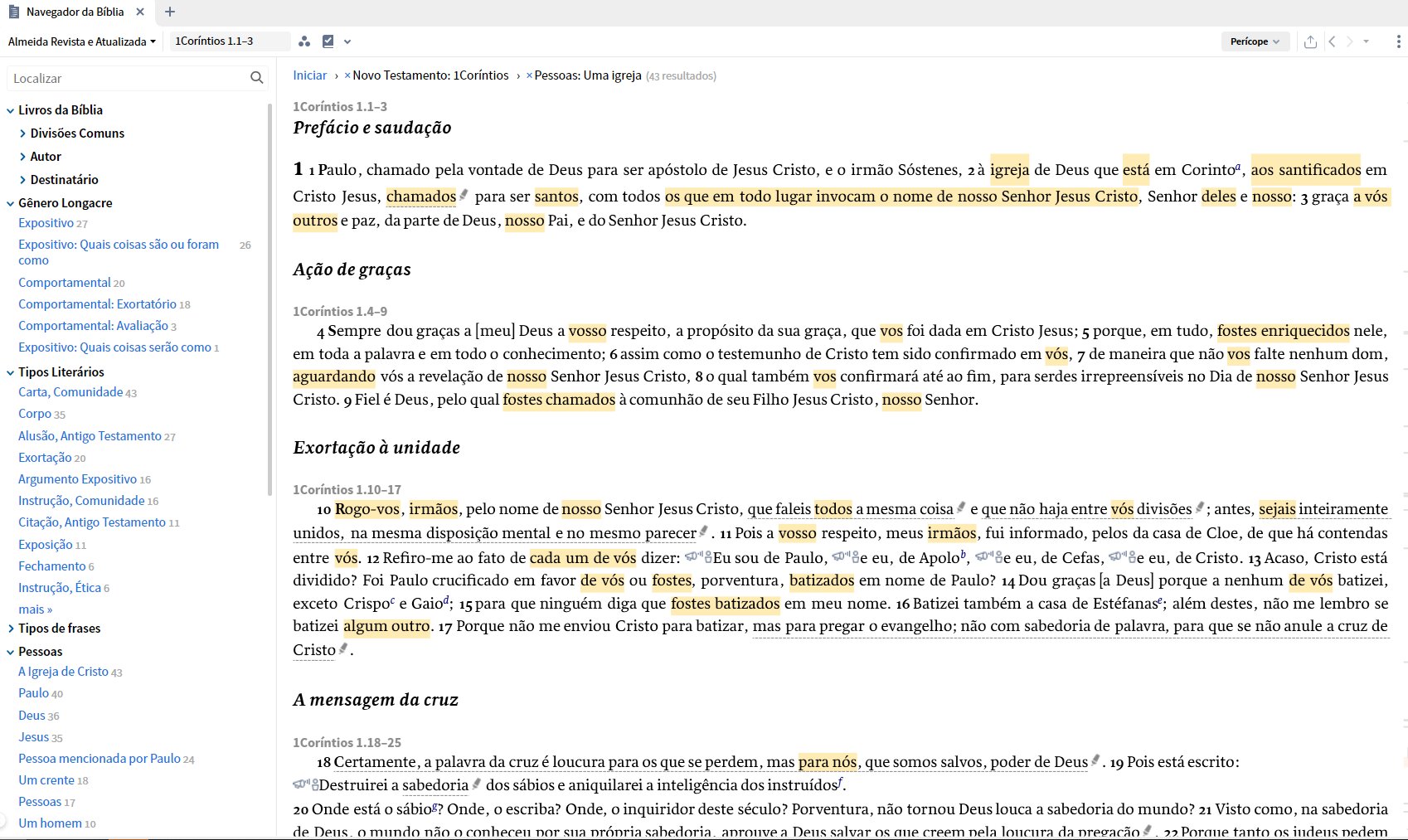Remove the Novo Testamento: 1Coríntios filter
This screenshot has width=1408, height=840.
click(x=347, y=75)
